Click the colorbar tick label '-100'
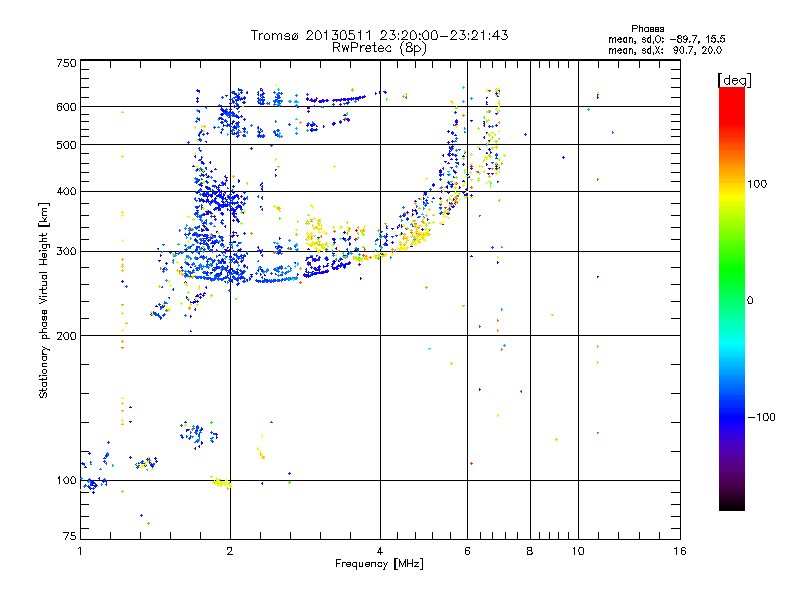This screenshot has height=600, width=800. tap(761, 417)
